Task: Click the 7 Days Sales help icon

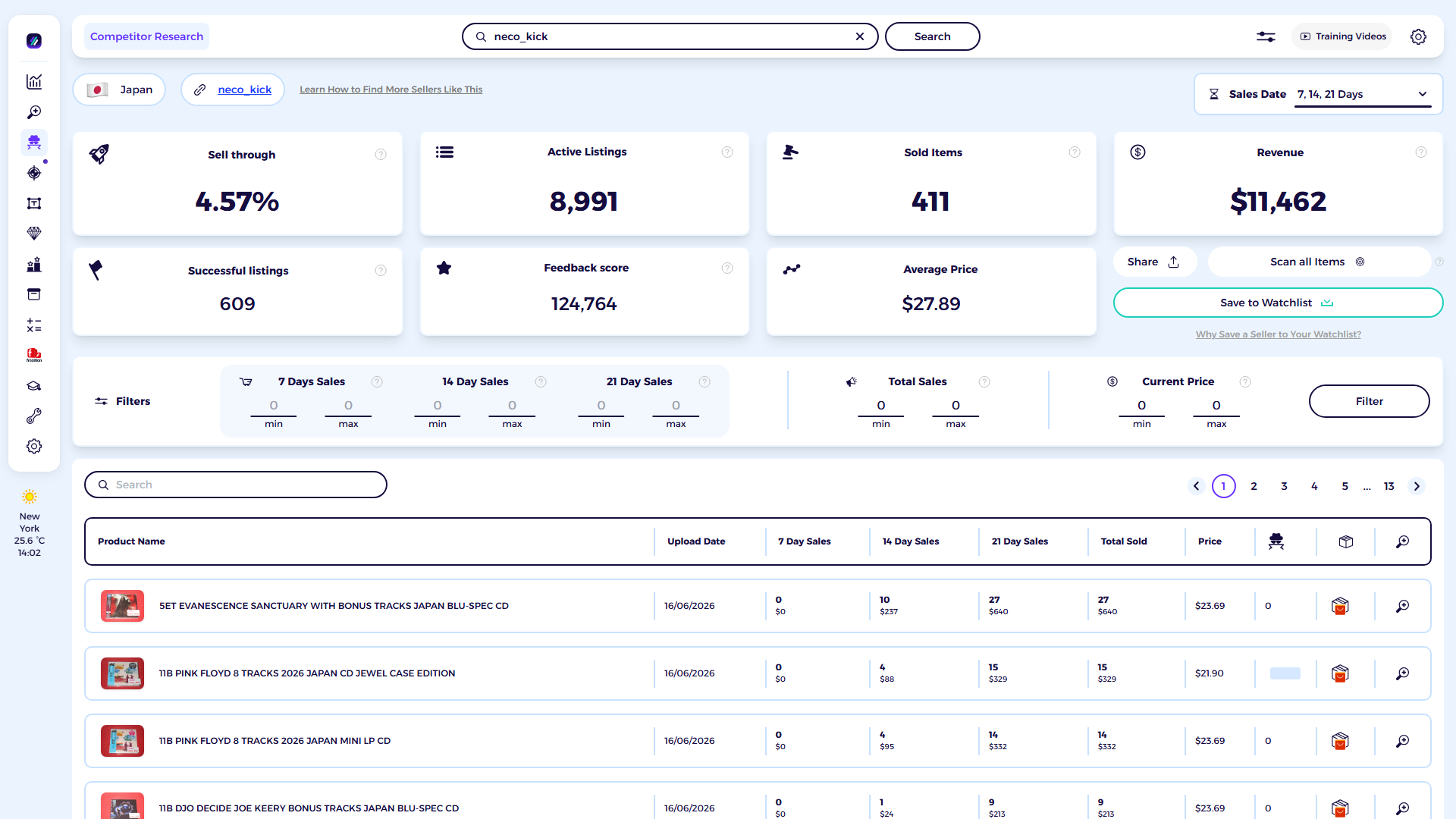Action: [x=377, y=381]
